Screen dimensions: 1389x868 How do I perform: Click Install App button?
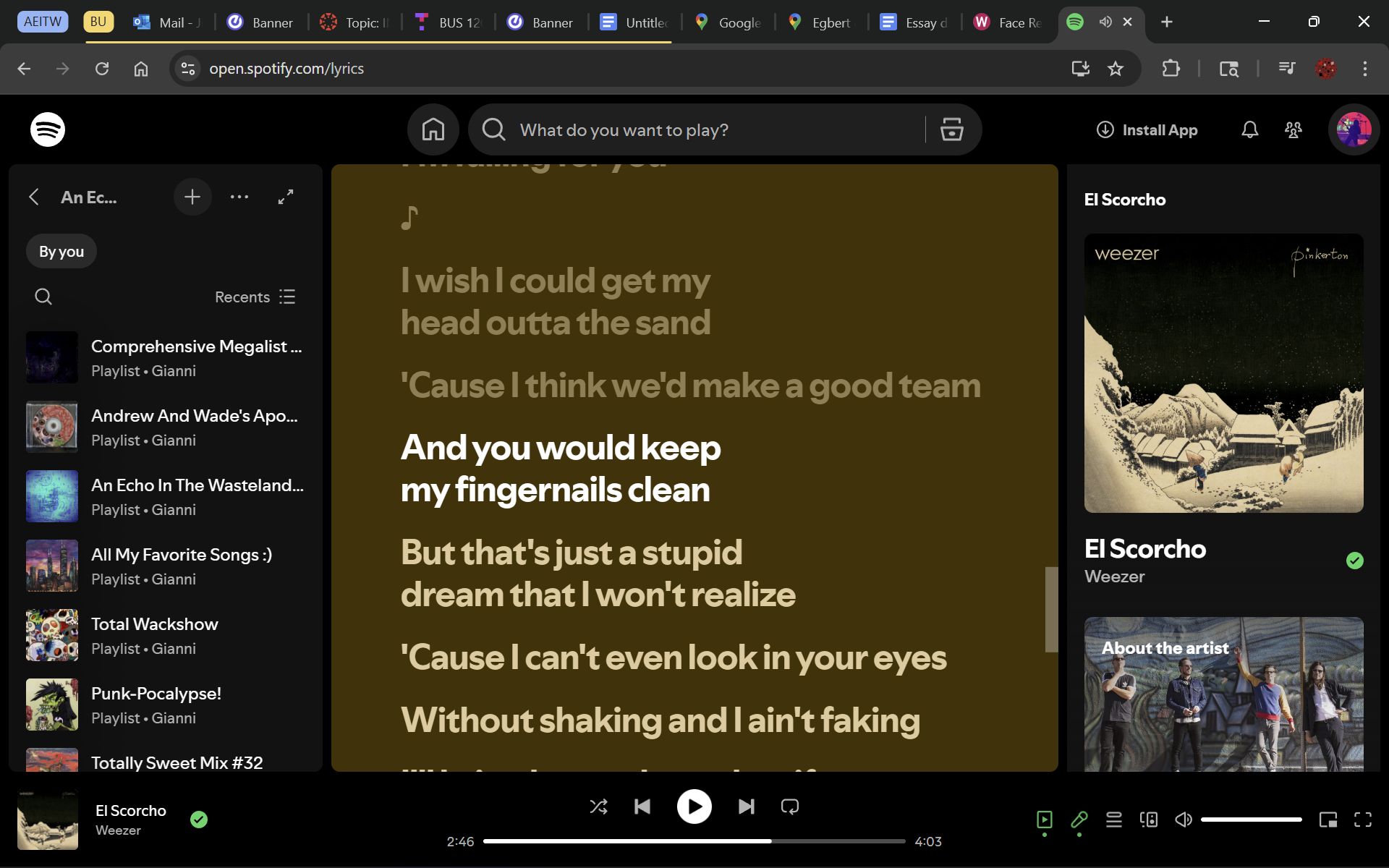point(1147,130)
